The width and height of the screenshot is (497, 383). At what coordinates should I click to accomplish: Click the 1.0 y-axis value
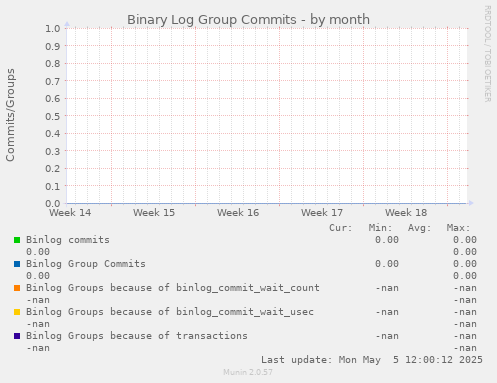[53, 28]
